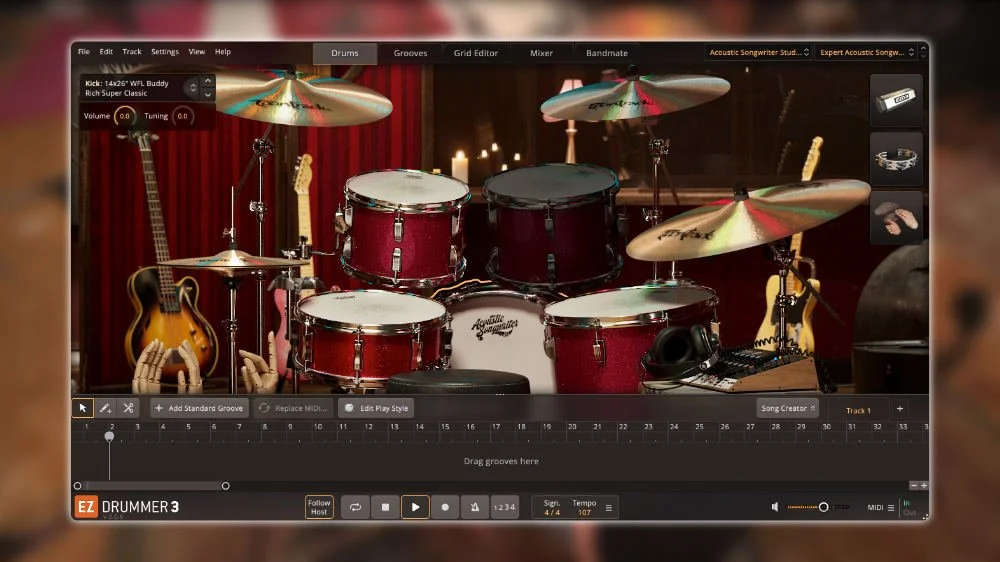Arm the record button

(x=445, y=507)
